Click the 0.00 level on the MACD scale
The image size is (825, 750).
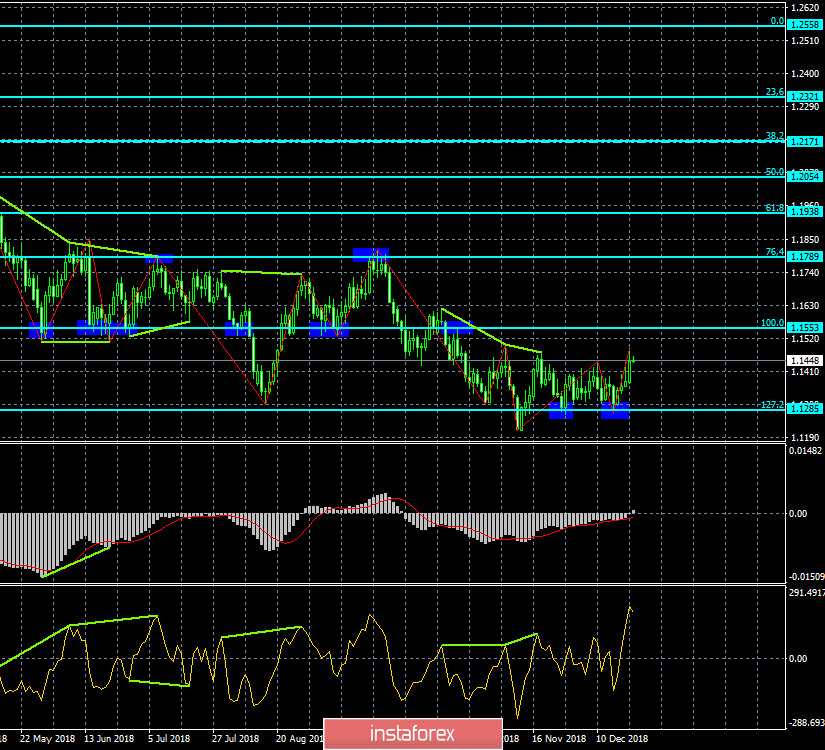[x=798, y=514]
